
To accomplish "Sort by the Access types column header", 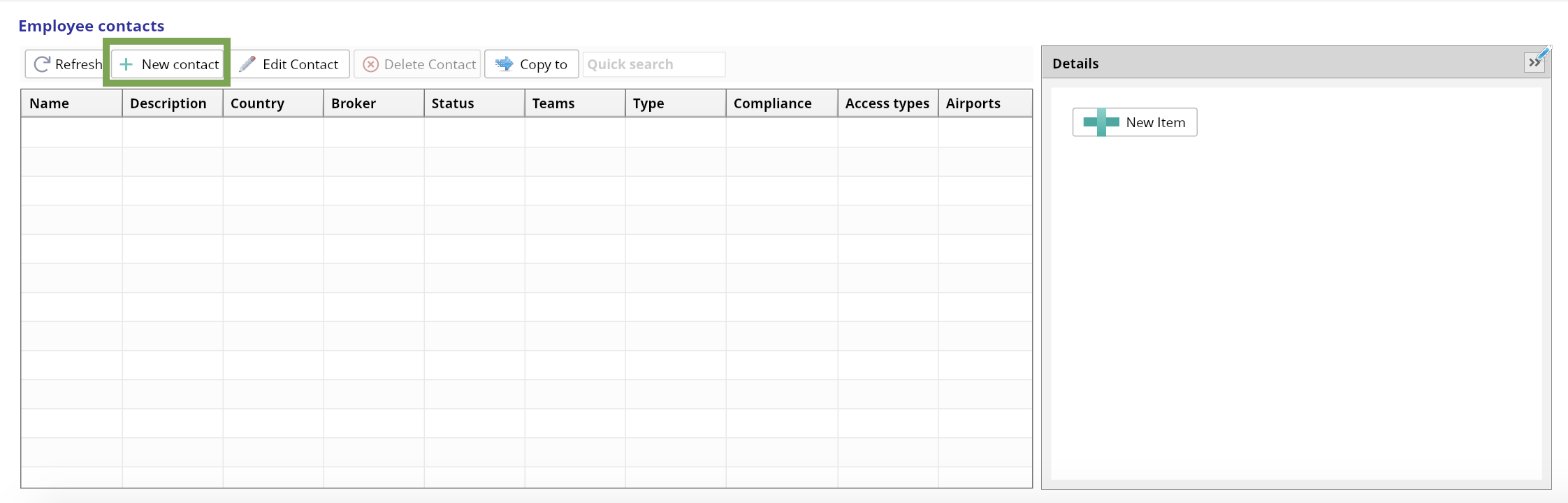I will [887, 103].
